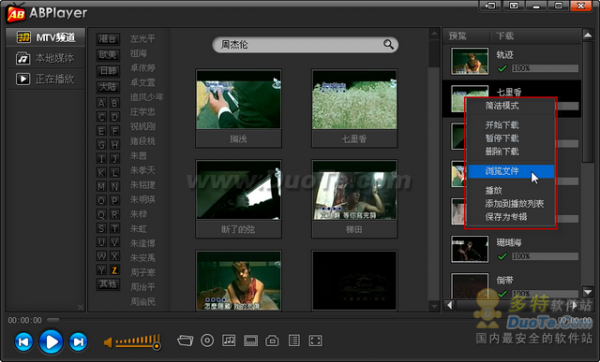Image resolution: width=600 pixels, height=362 pixels.
Task: Choose artist 庄学忠 in list
Action: (x=142, y=112)
